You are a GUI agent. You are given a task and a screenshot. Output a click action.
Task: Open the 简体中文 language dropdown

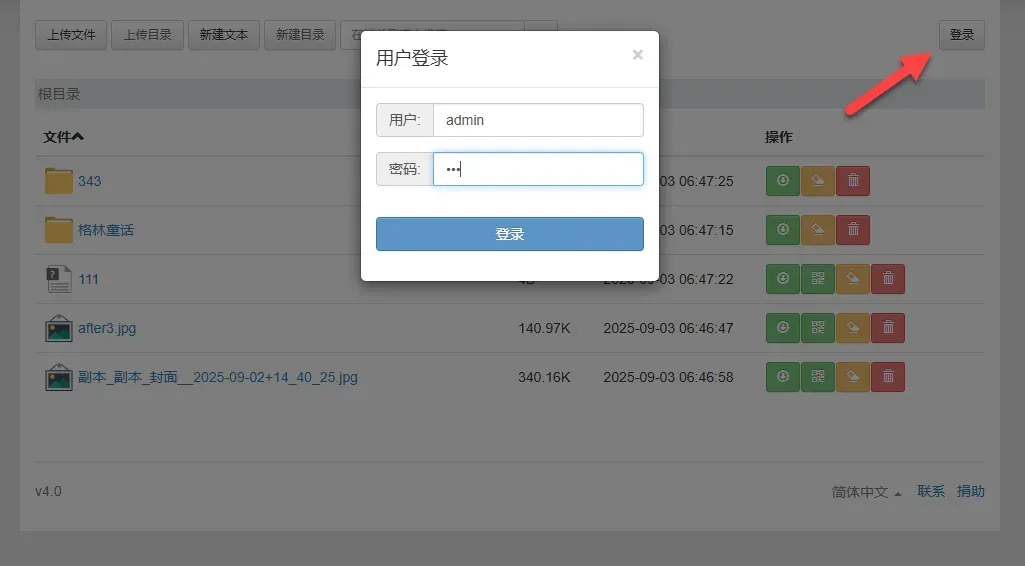tap(866, 492)
